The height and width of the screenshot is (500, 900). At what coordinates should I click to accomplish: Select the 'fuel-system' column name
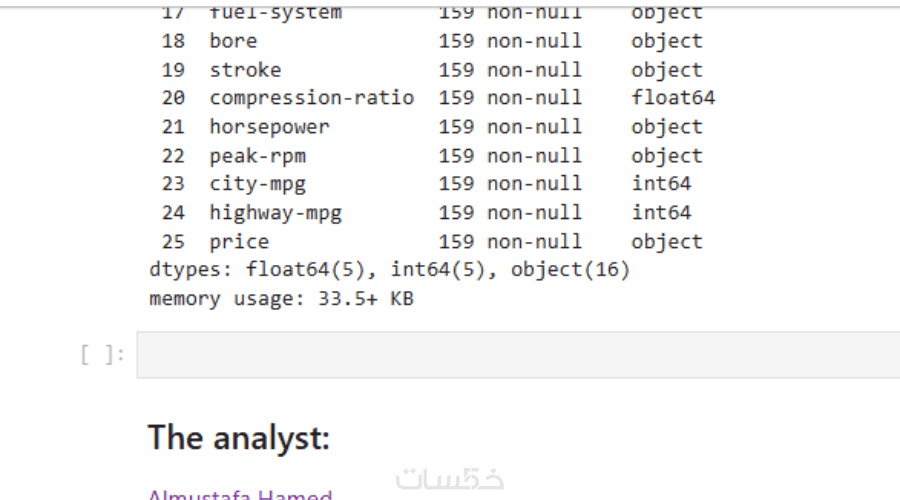pos(275,13)
